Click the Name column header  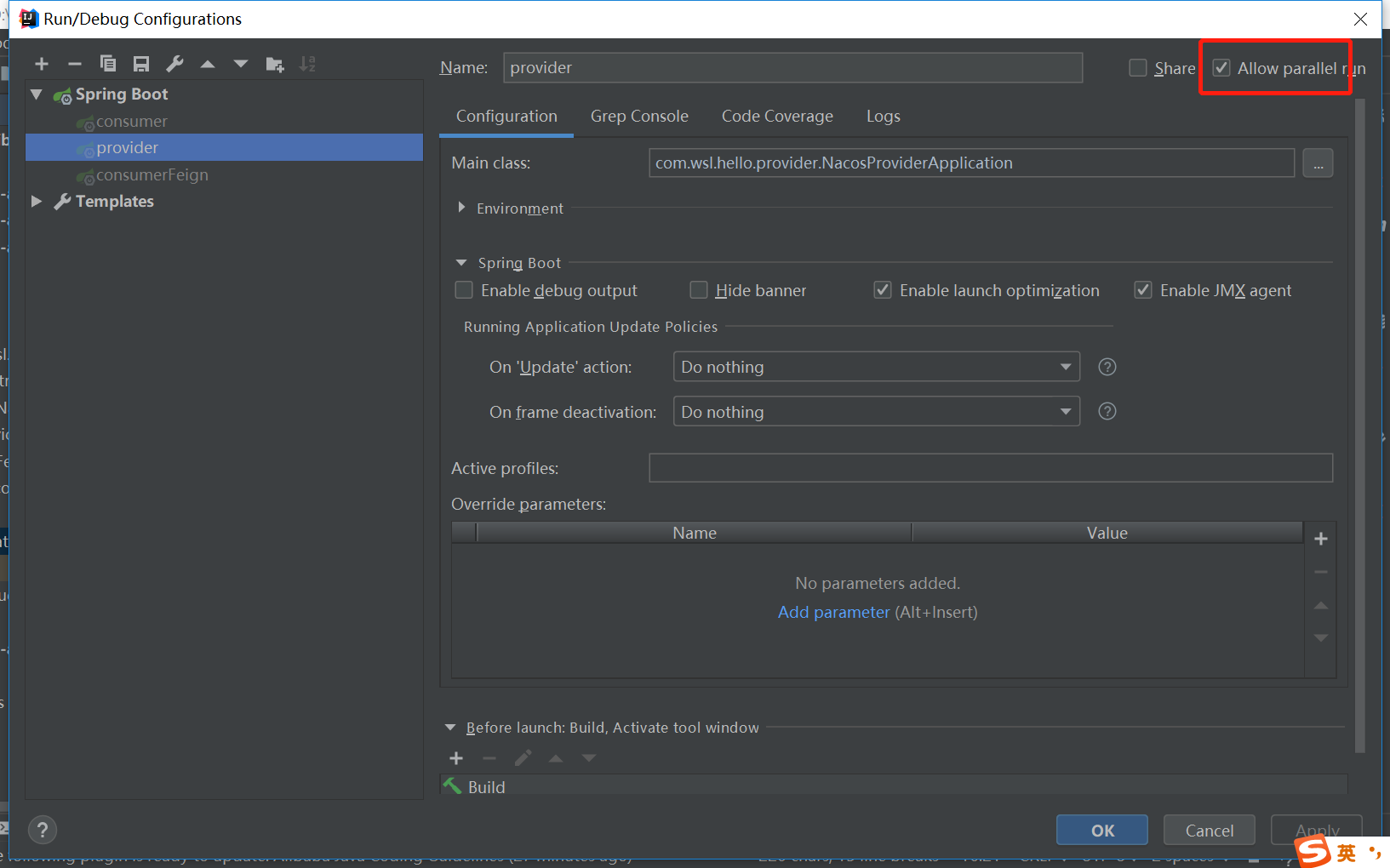click(695, 533)
